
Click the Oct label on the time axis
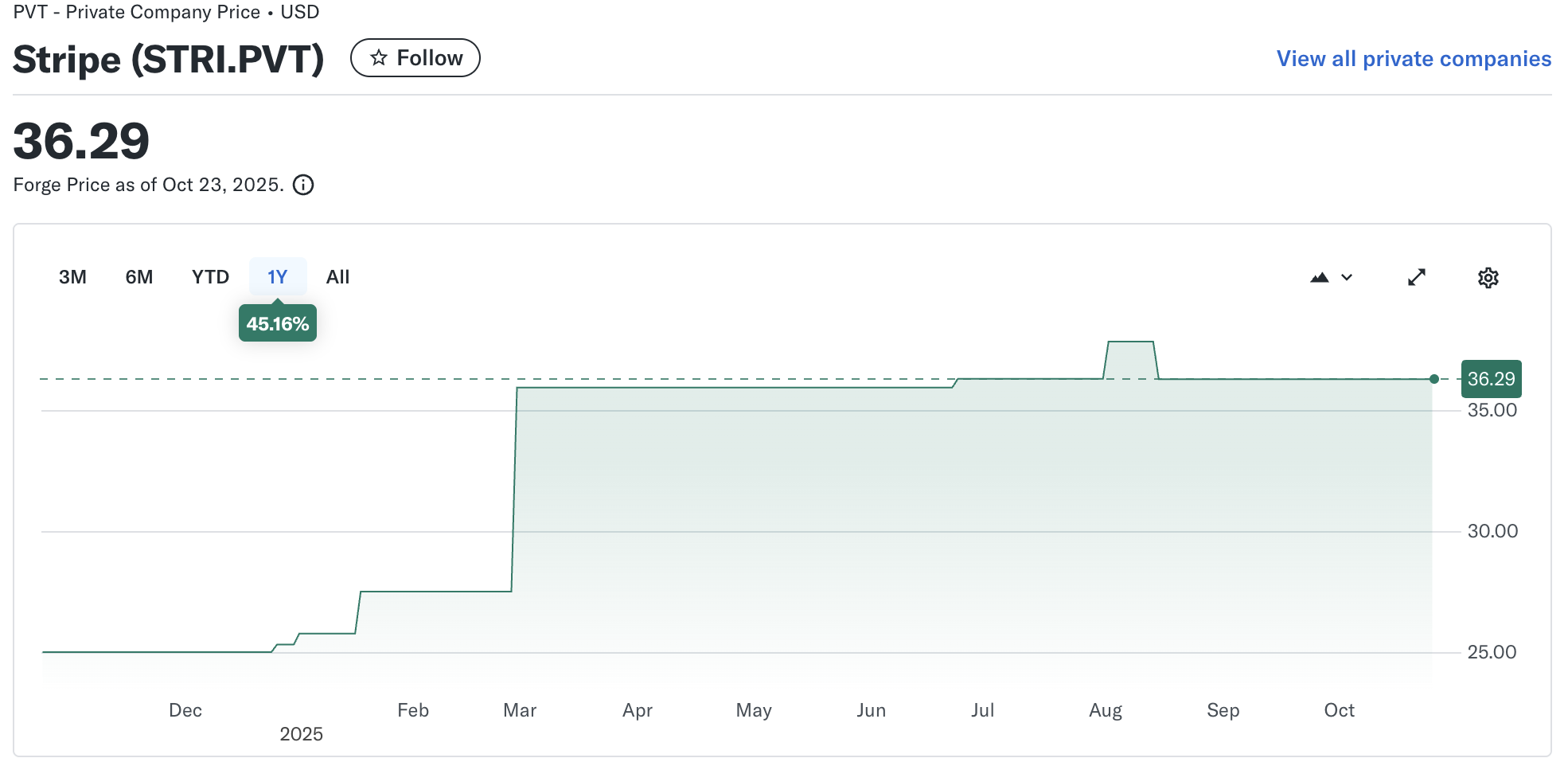point(1339,710)
